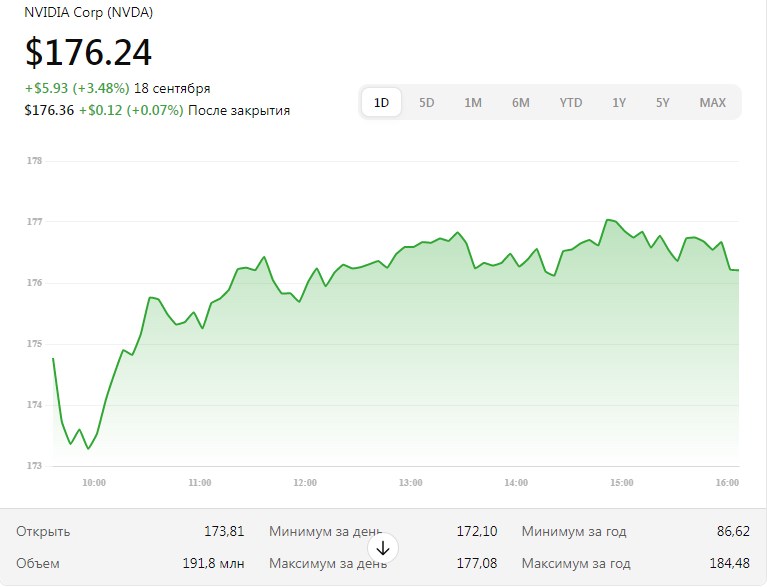Select the 1D time range tab
Screen dimensions: 767x587
[x=382, y=103]
